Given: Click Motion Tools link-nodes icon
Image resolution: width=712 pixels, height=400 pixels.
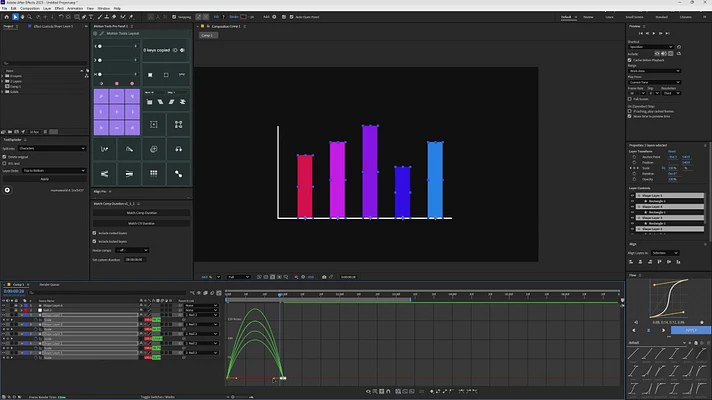Looking at the screenshot, I should click(x=178, y=173).
